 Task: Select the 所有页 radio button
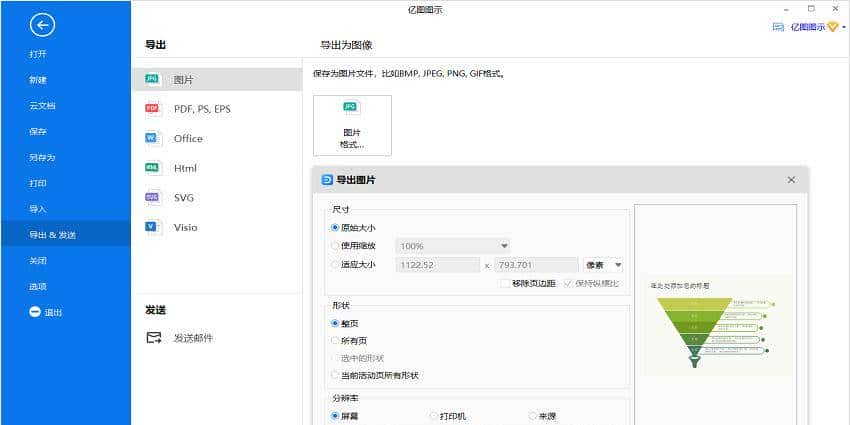pos(335,340)
